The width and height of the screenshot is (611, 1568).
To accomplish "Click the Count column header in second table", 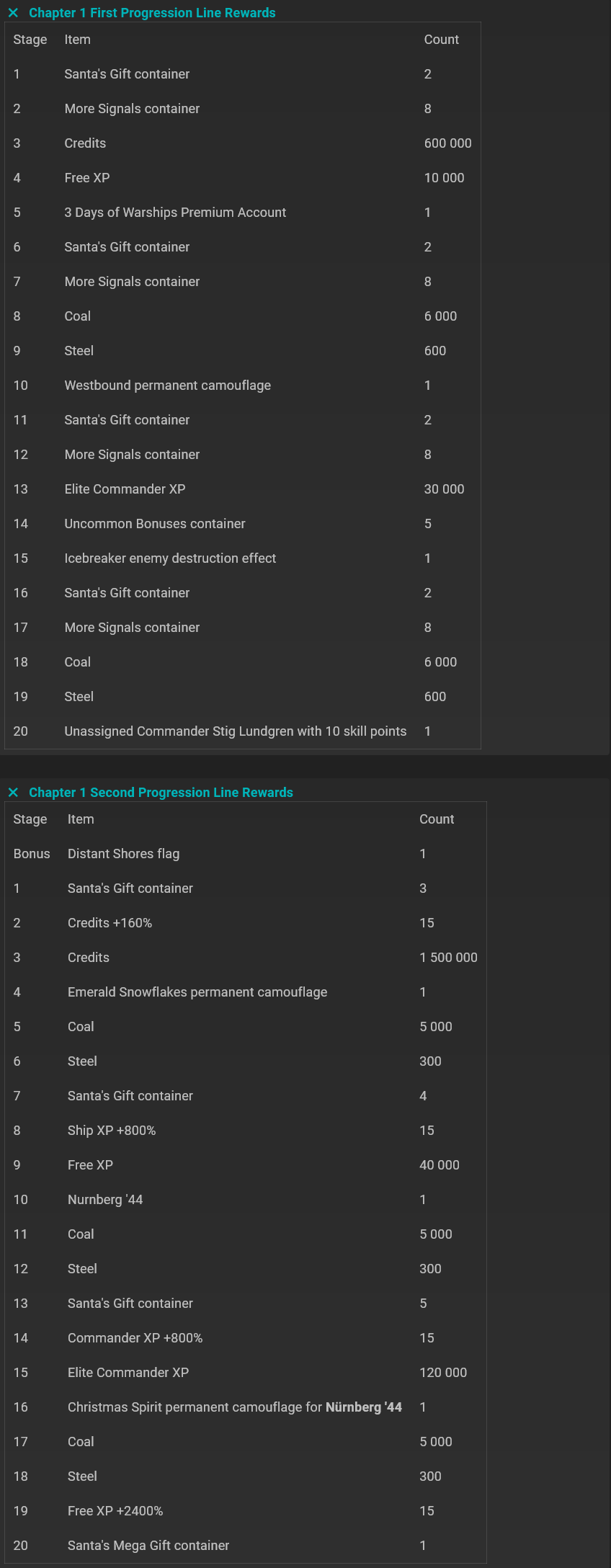I will pyautogui.click(x=437, y=819).
